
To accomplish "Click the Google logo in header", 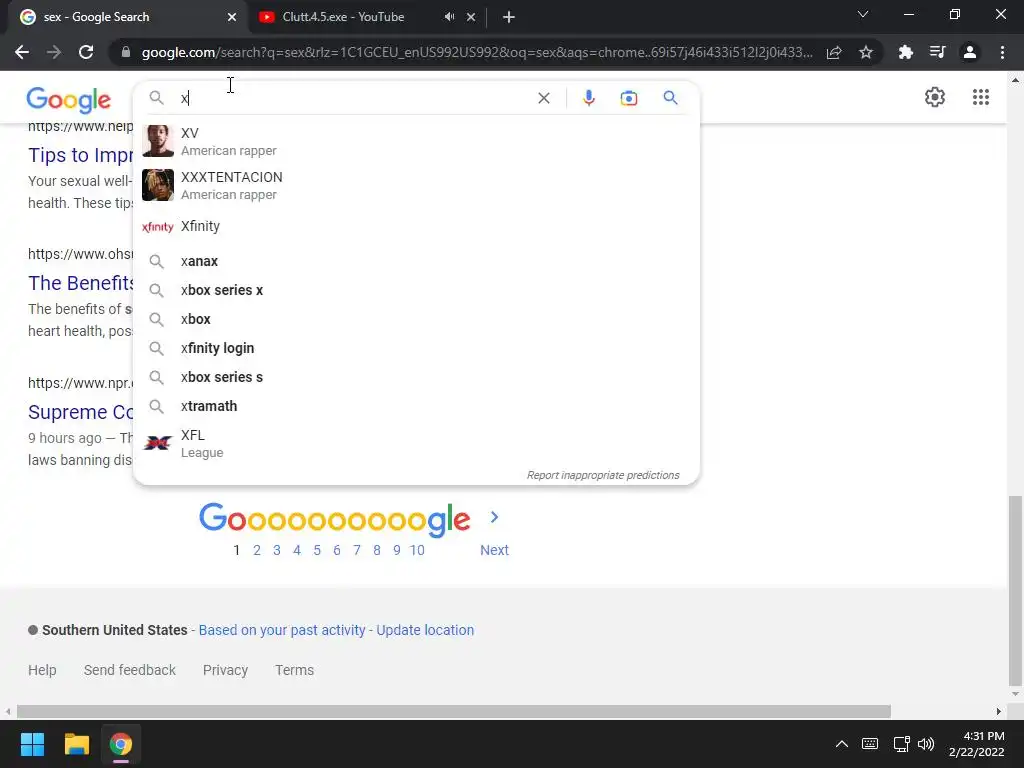I will click(x=69, y=100).
